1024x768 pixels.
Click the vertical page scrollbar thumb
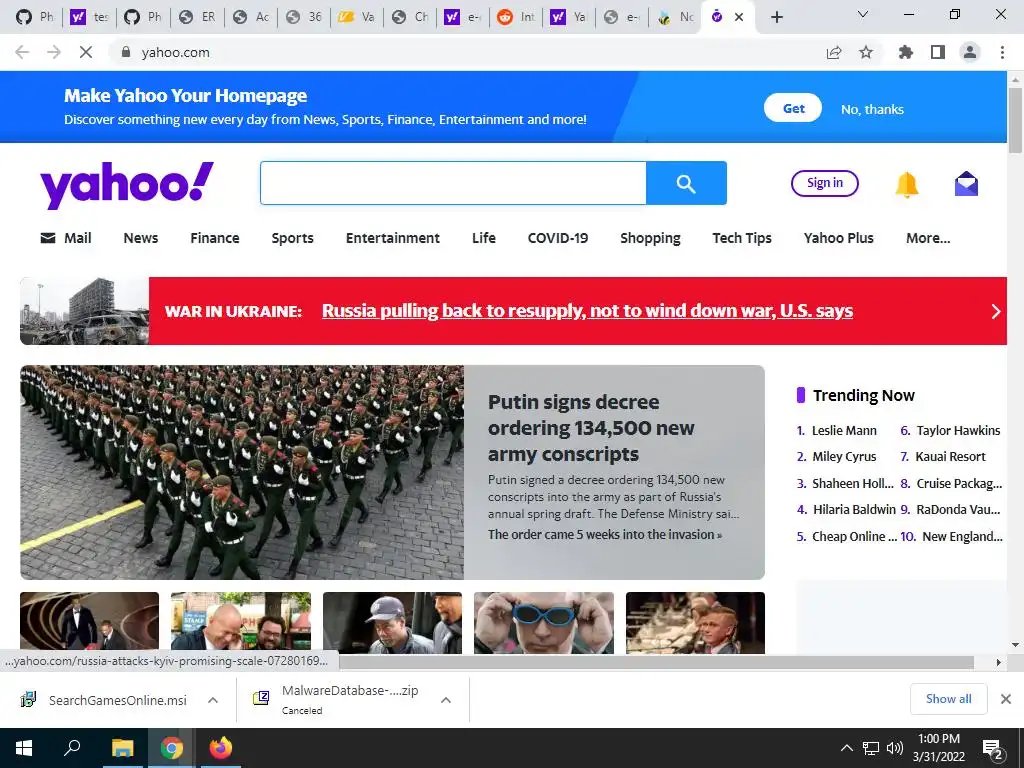pos(1015,120)
